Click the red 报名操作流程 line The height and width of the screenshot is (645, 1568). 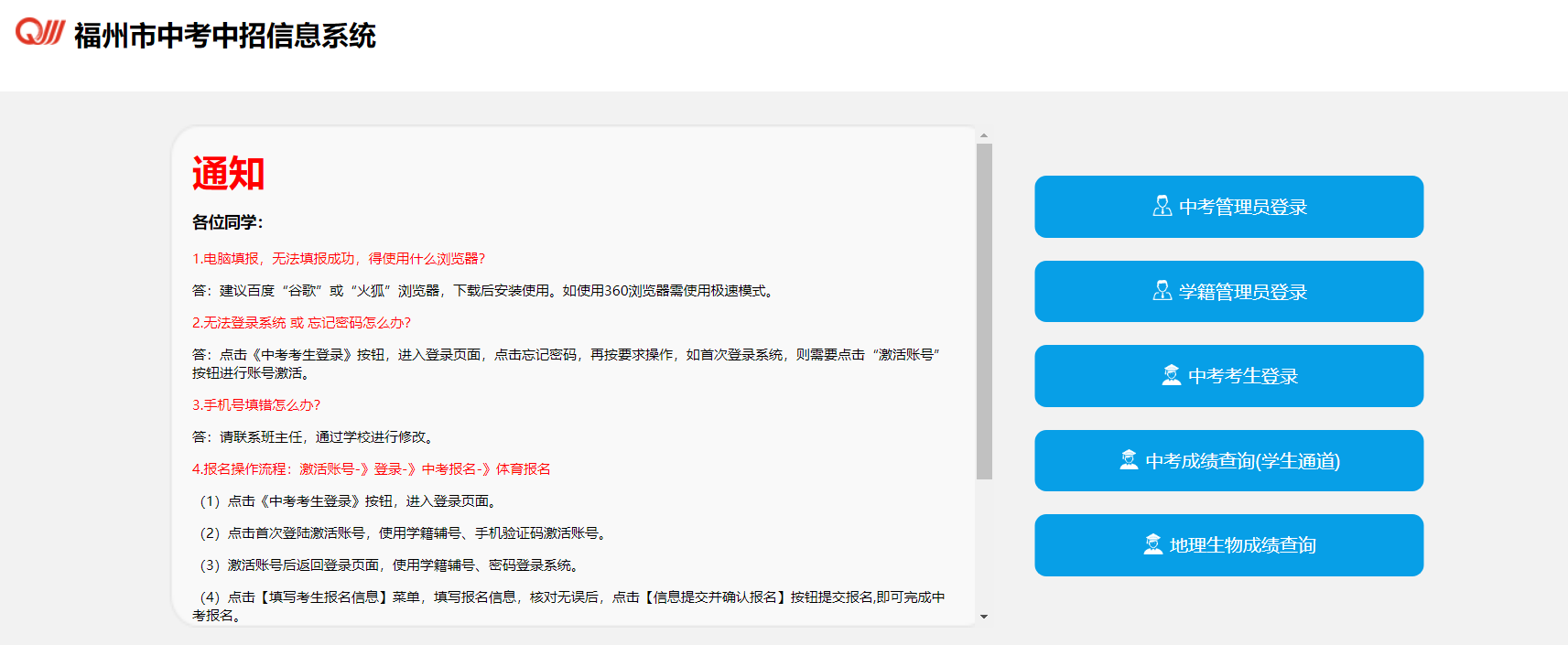pyautogui.click(x=371, y=469)
